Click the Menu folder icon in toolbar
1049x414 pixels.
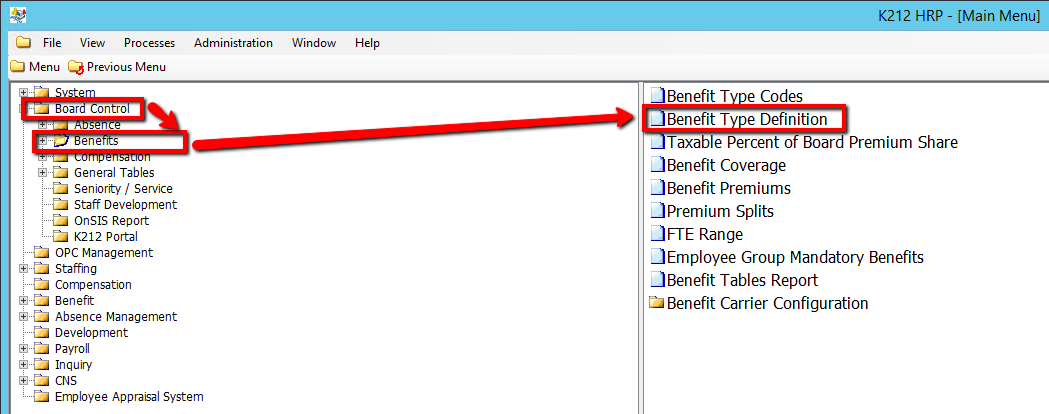coord(17,67)
